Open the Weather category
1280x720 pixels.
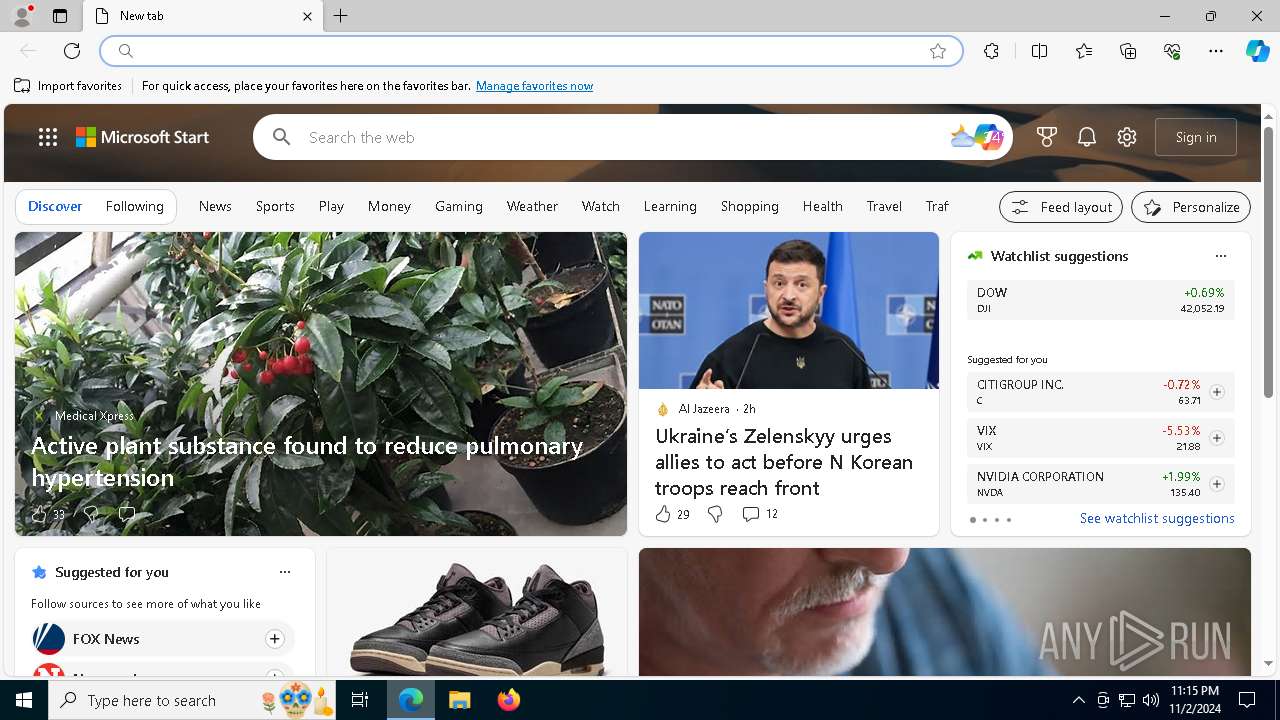coord(532,207)
